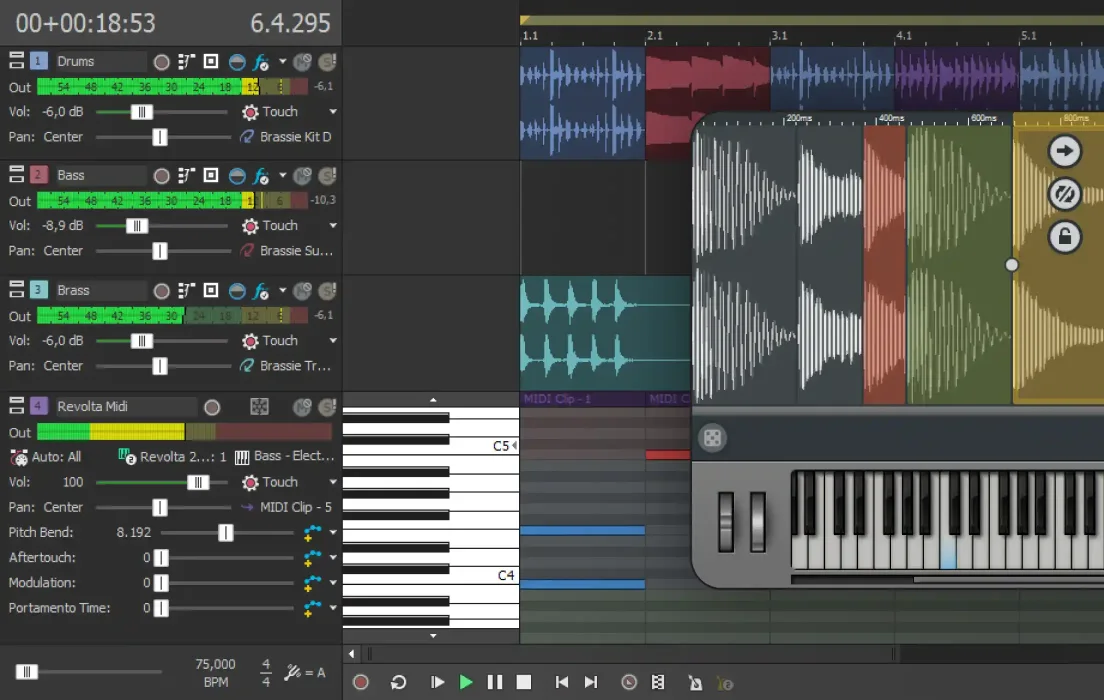
Task: Click the tempo slider at bottom left
Action: pos(27,672)
